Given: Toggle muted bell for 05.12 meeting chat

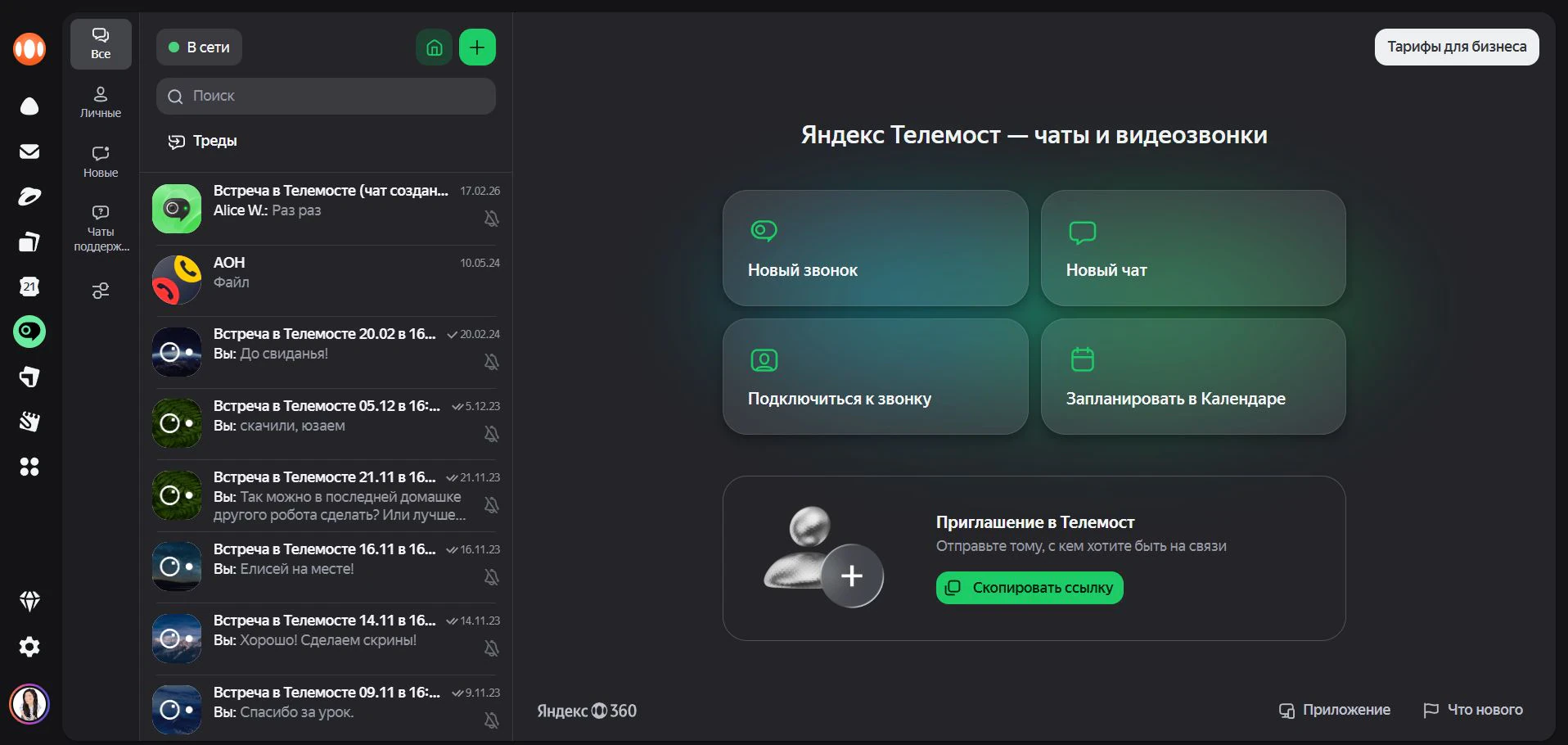Looking at the screenshot, I should pos(492,434).
